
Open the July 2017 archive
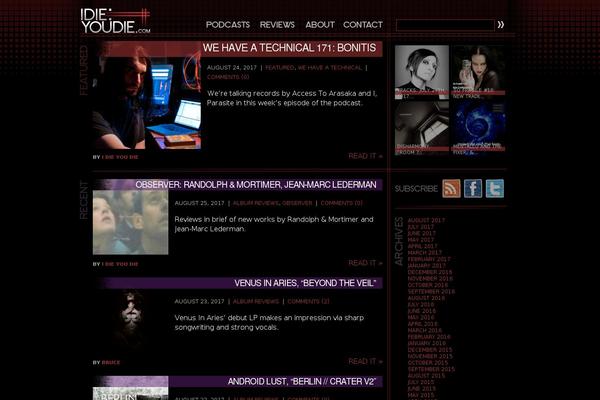point(421,227)
